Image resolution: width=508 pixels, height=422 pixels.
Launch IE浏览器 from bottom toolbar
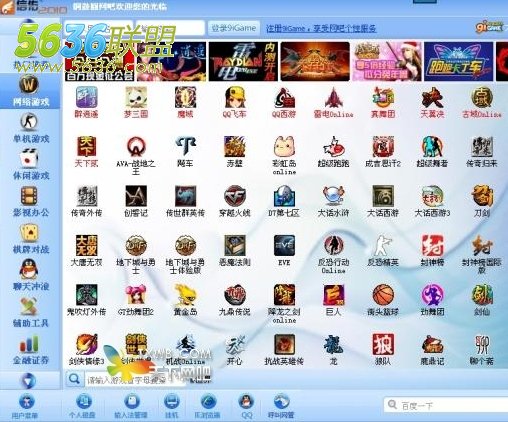click(x=207, y=406)
